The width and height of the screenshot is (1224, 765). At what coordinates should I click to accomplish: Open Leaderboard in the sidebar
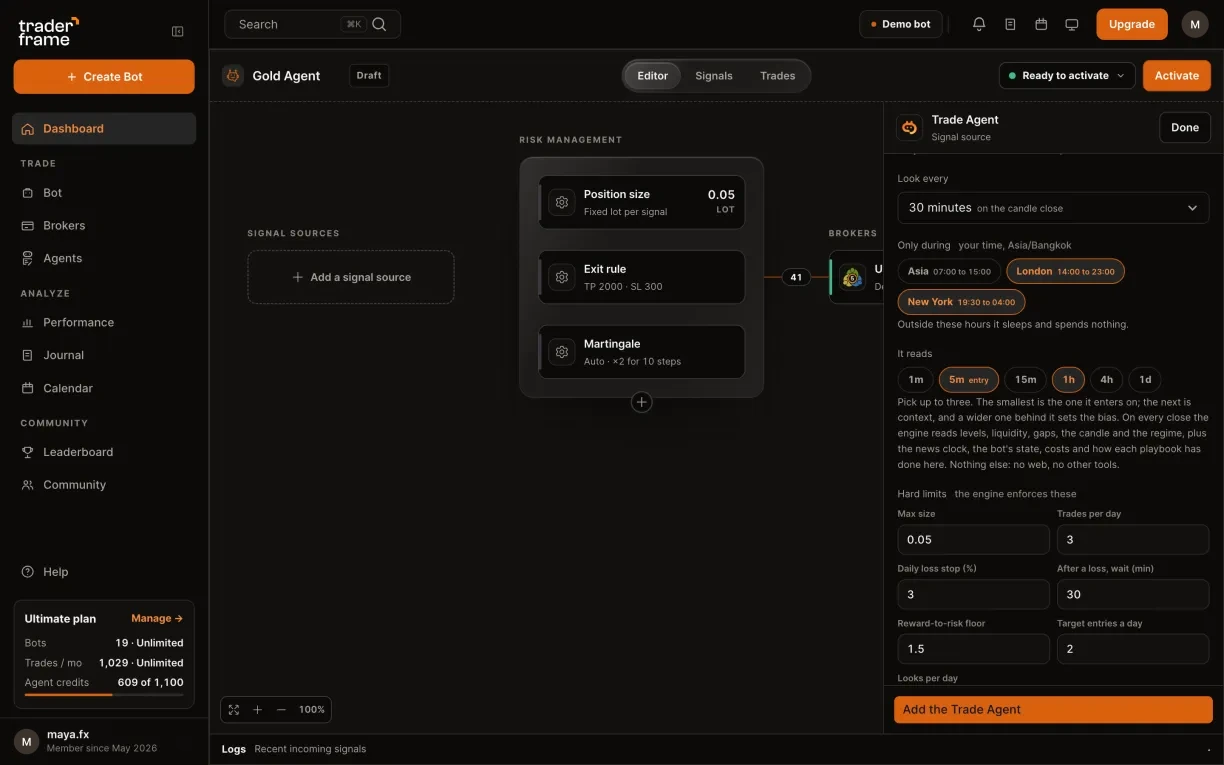click(104, 452)
